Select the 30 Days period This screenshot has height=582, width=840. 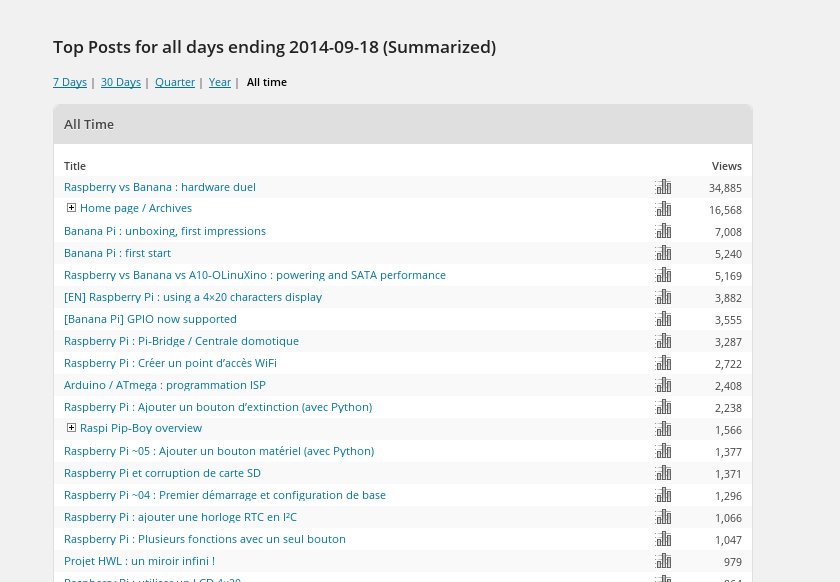tap(121, 82)
